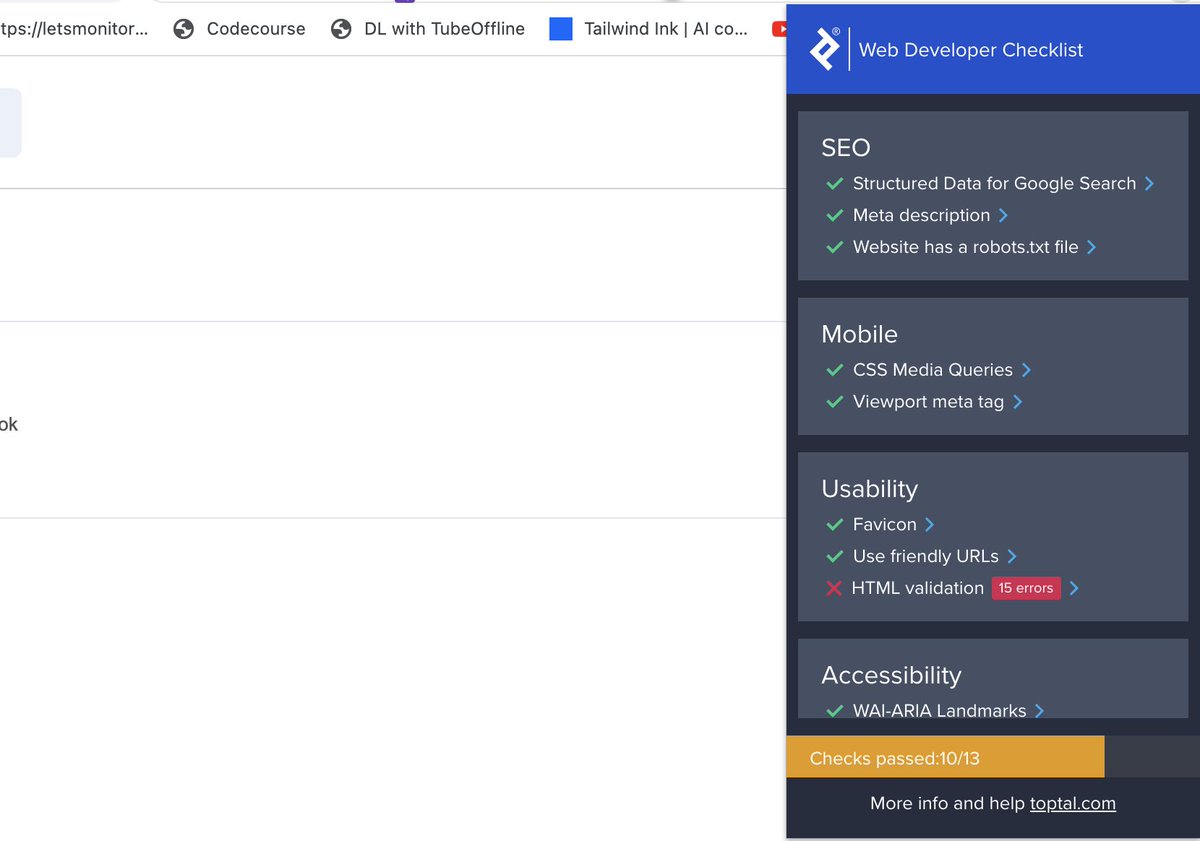
Task: Expand Use friendly URLs details
Action: (x=1014, y=556)
